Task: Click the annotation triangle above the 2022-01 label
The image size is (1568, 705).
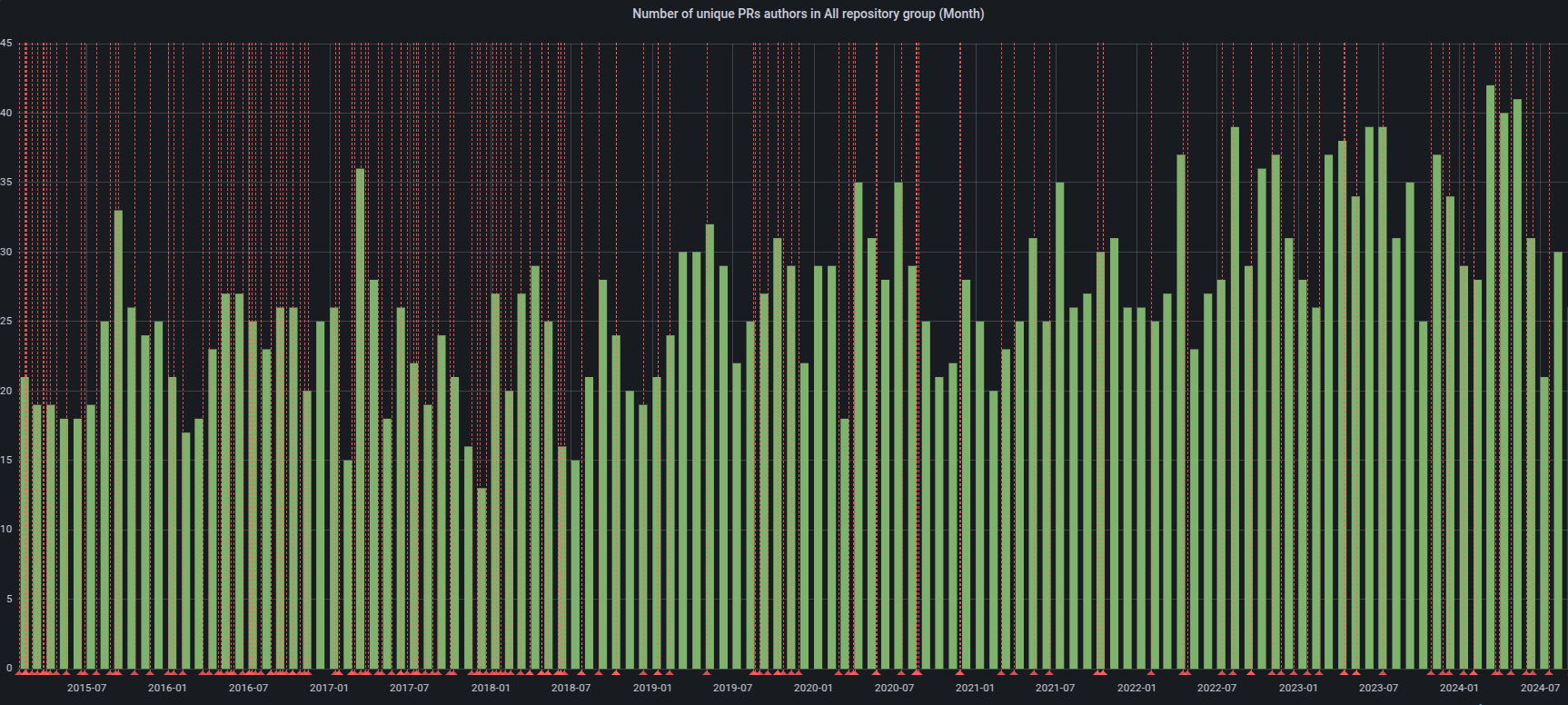Action: 1150,672
